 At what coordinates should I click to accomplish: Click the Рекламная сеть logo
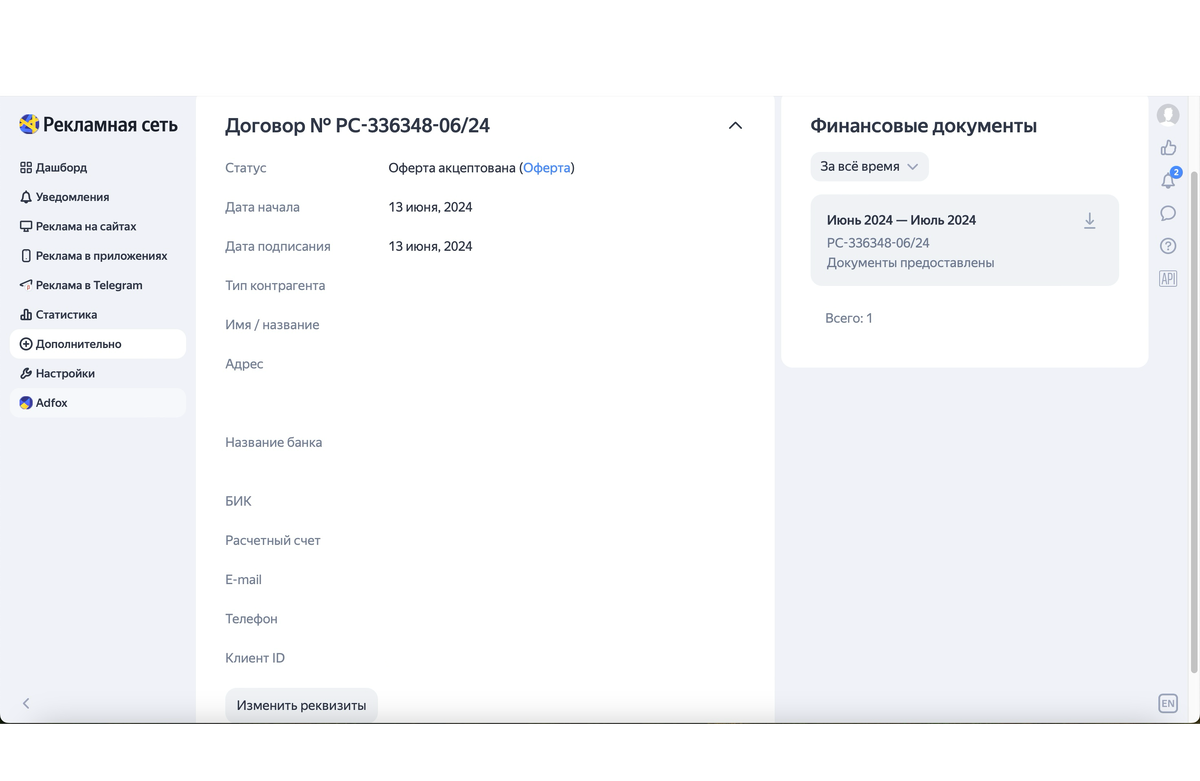coord(98,125)
